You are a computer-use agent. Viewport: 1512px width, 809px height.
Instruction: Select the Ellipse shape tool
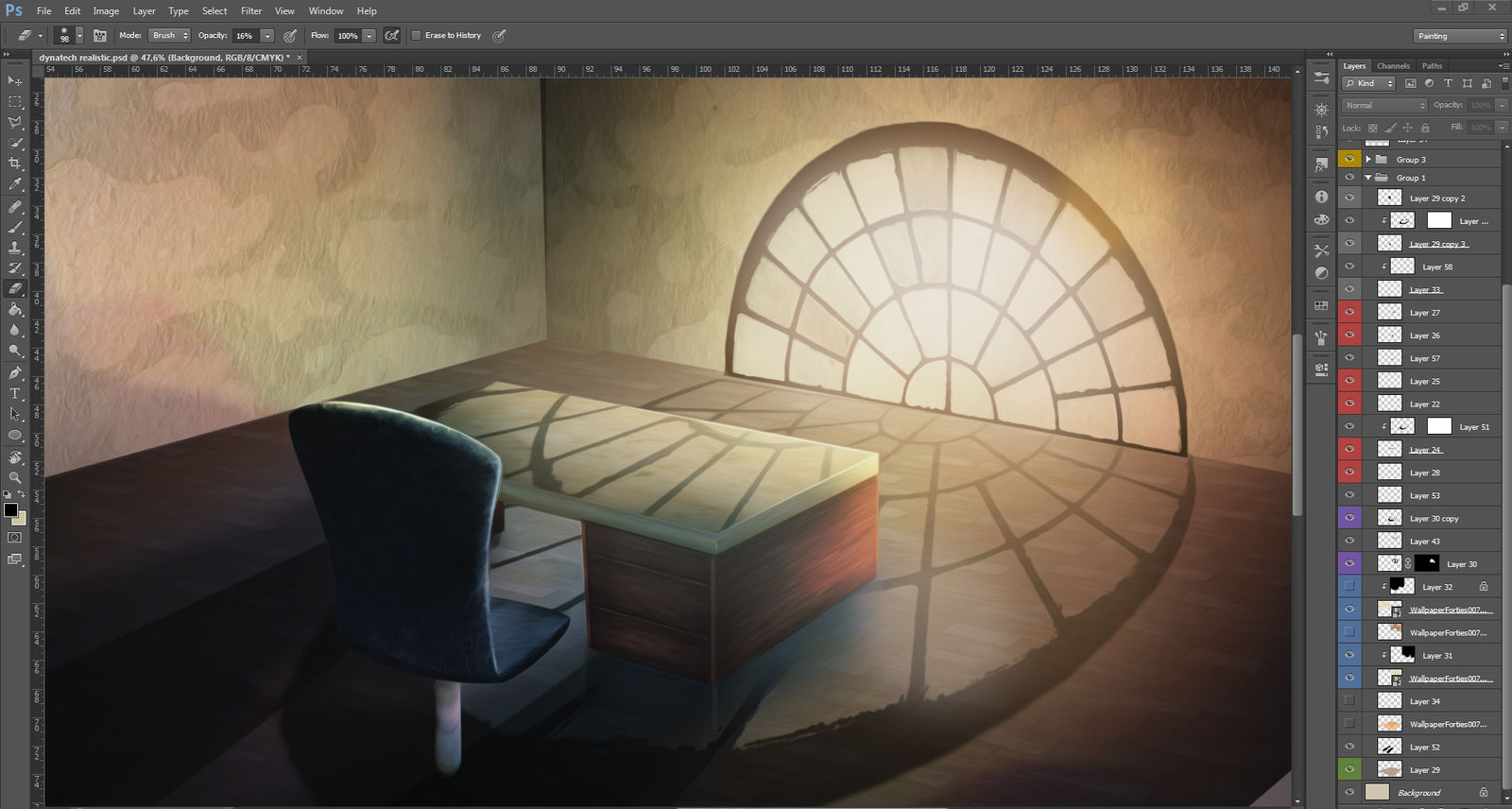pos(15,436)
